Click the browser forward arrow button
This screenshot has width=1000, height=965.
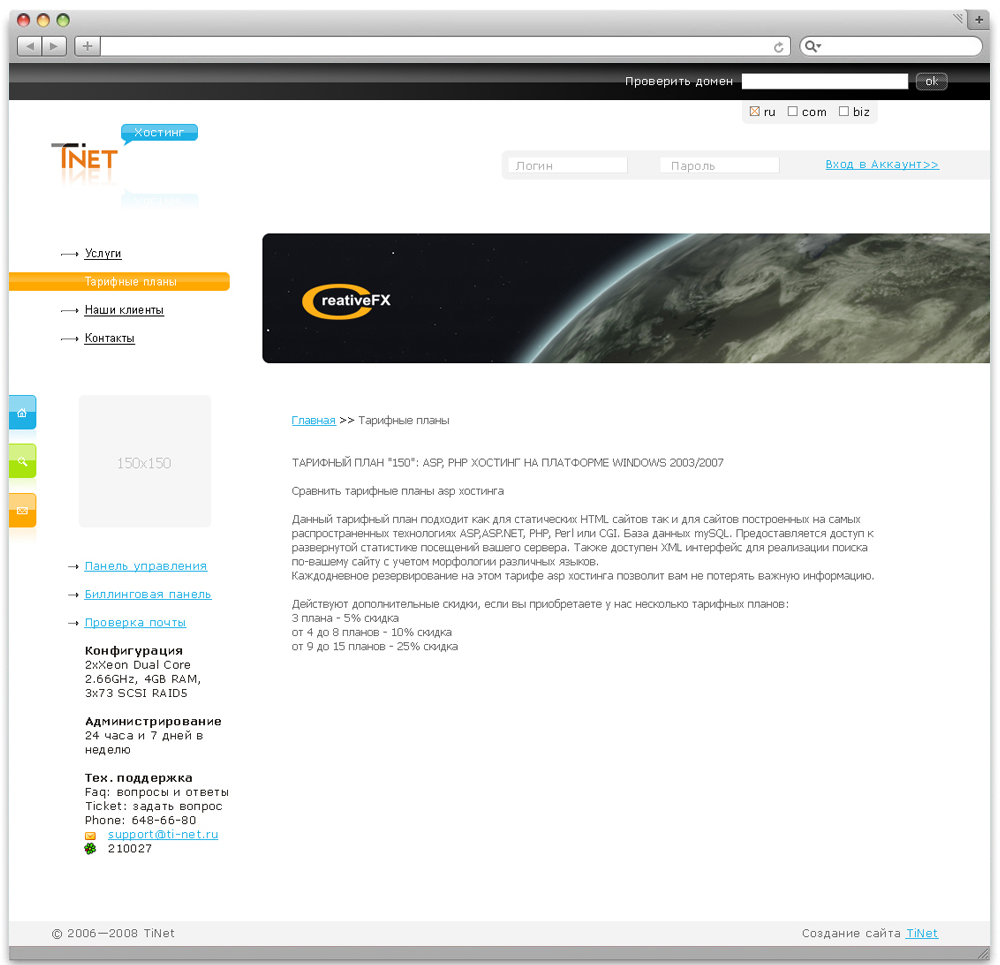(x=54, y=46)
